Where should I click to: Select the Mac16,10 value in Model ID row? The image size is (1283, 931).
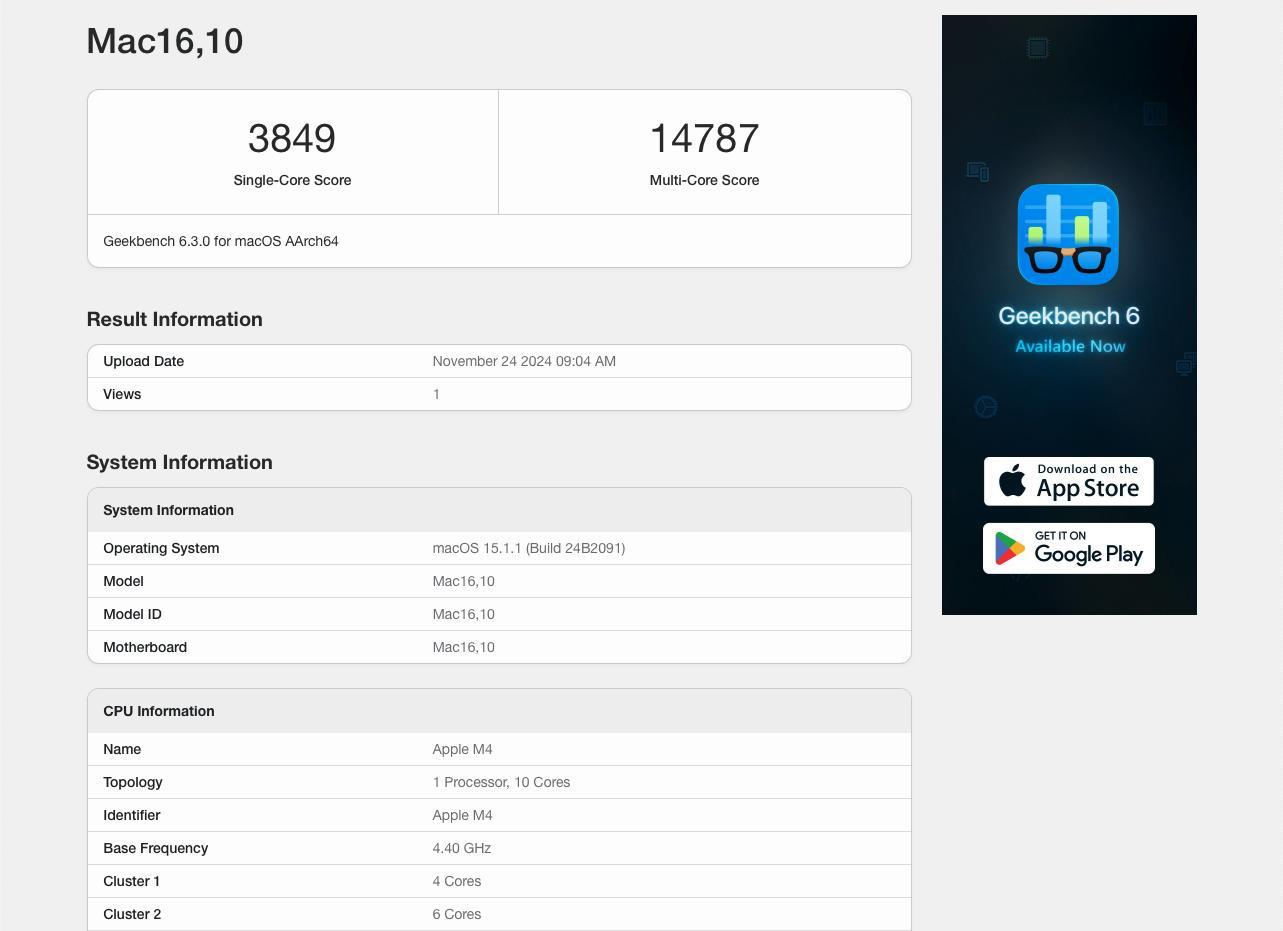[463, 614]
